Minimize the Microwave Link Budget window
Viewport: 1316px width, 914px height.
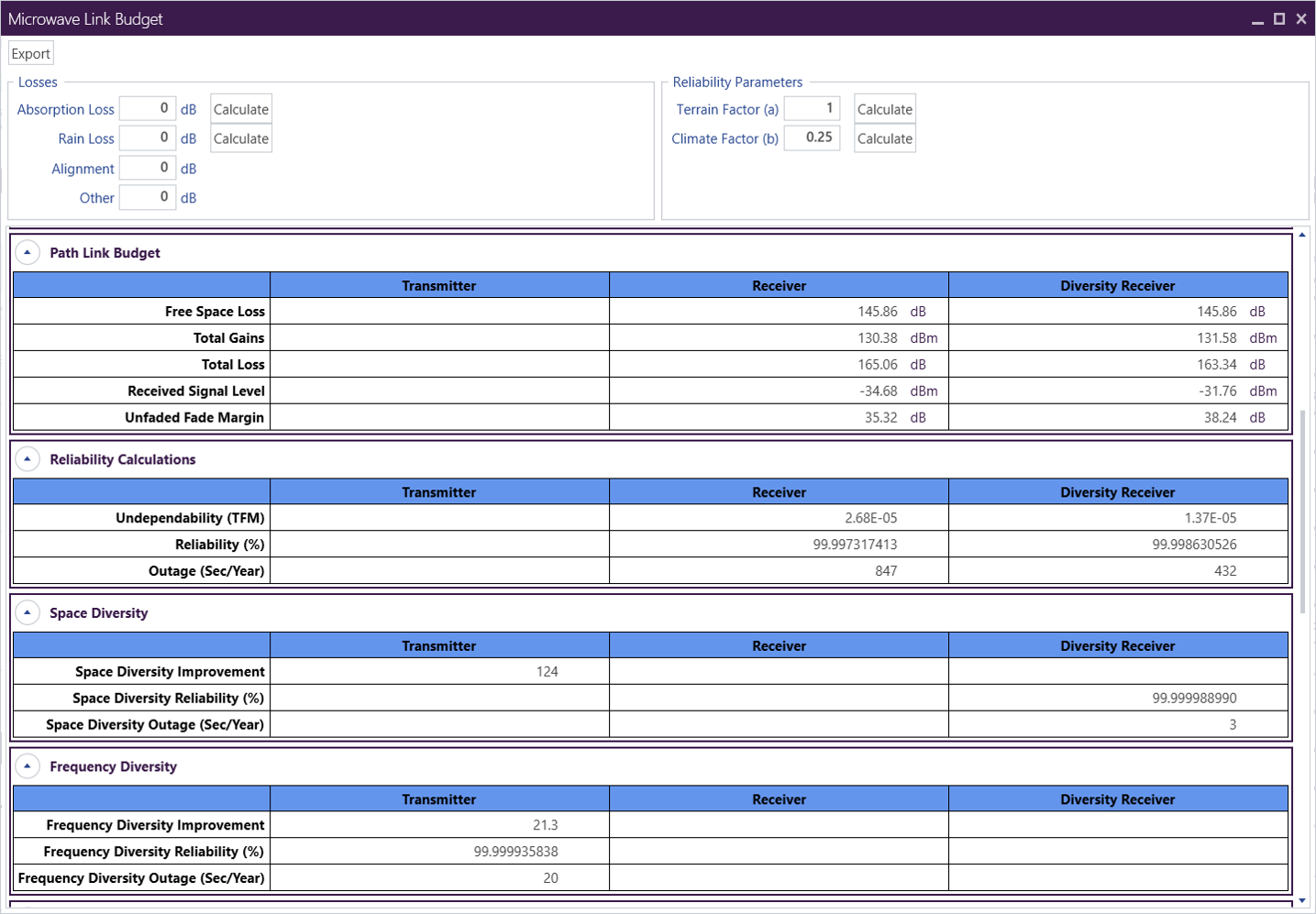coord(1257,19)
